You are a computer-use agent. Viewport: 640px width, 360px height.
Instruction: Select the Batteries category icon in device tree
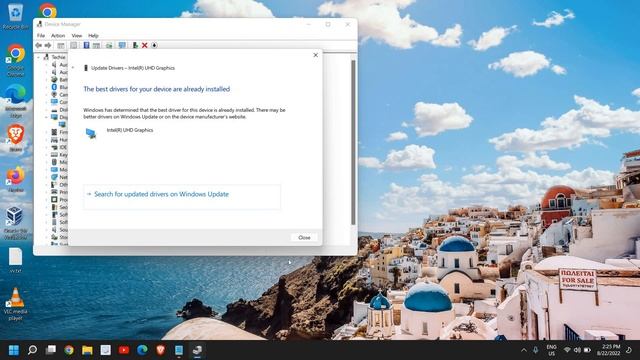point(54,80)
